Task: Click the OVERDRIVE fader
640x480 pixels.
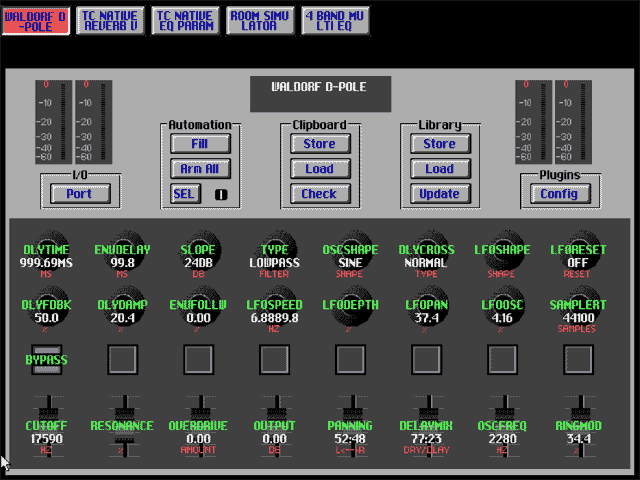Action: 201,426
